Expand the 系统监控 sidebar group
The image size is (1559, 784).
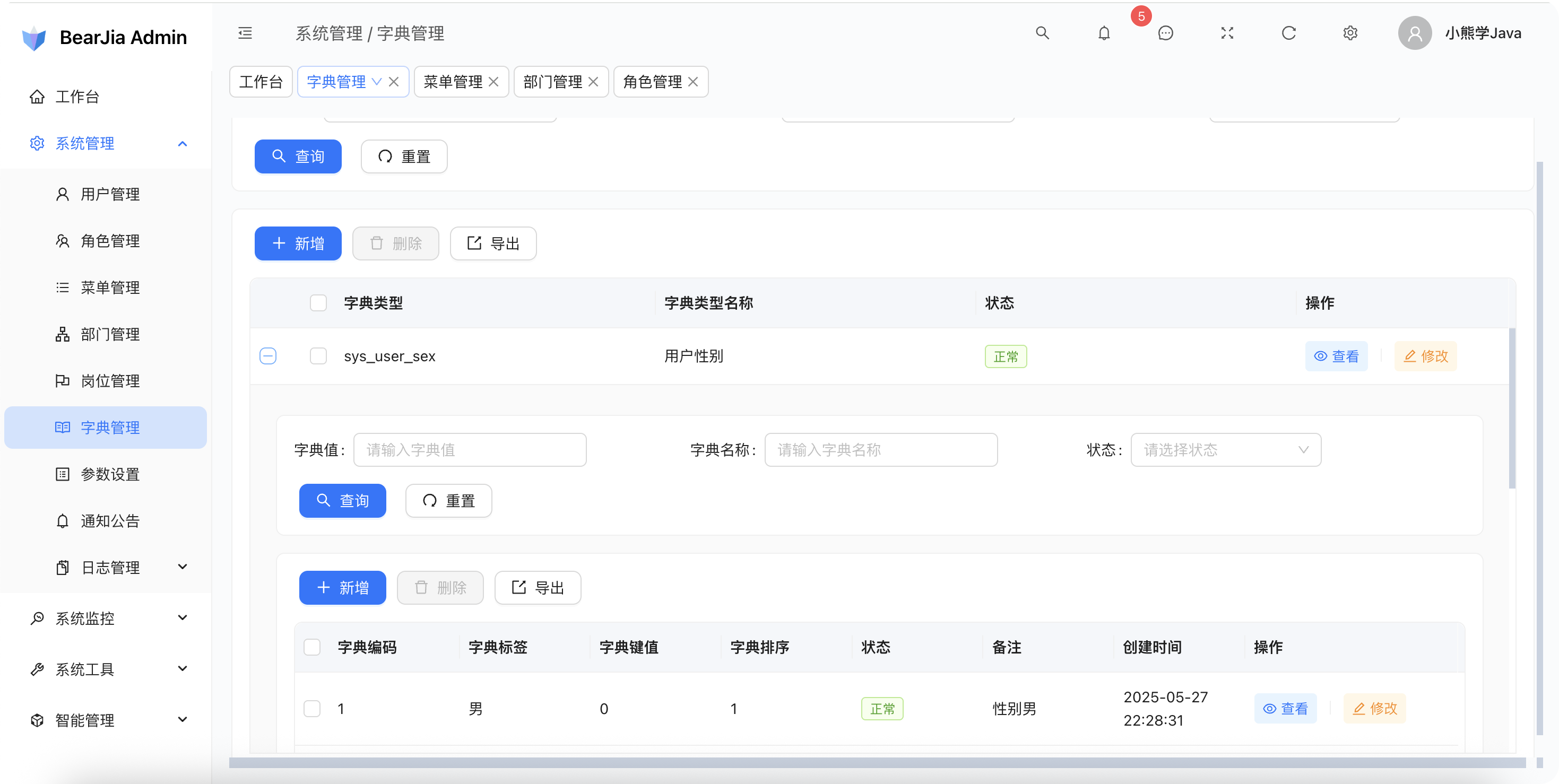click(106, 619)
